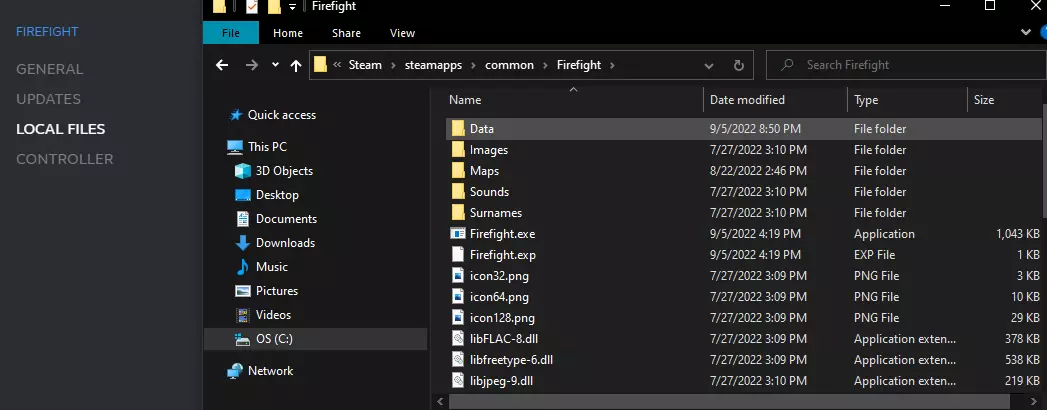The image size is (1047, 410).
Task: Go back with the left arrow
Action: (222, 65)
